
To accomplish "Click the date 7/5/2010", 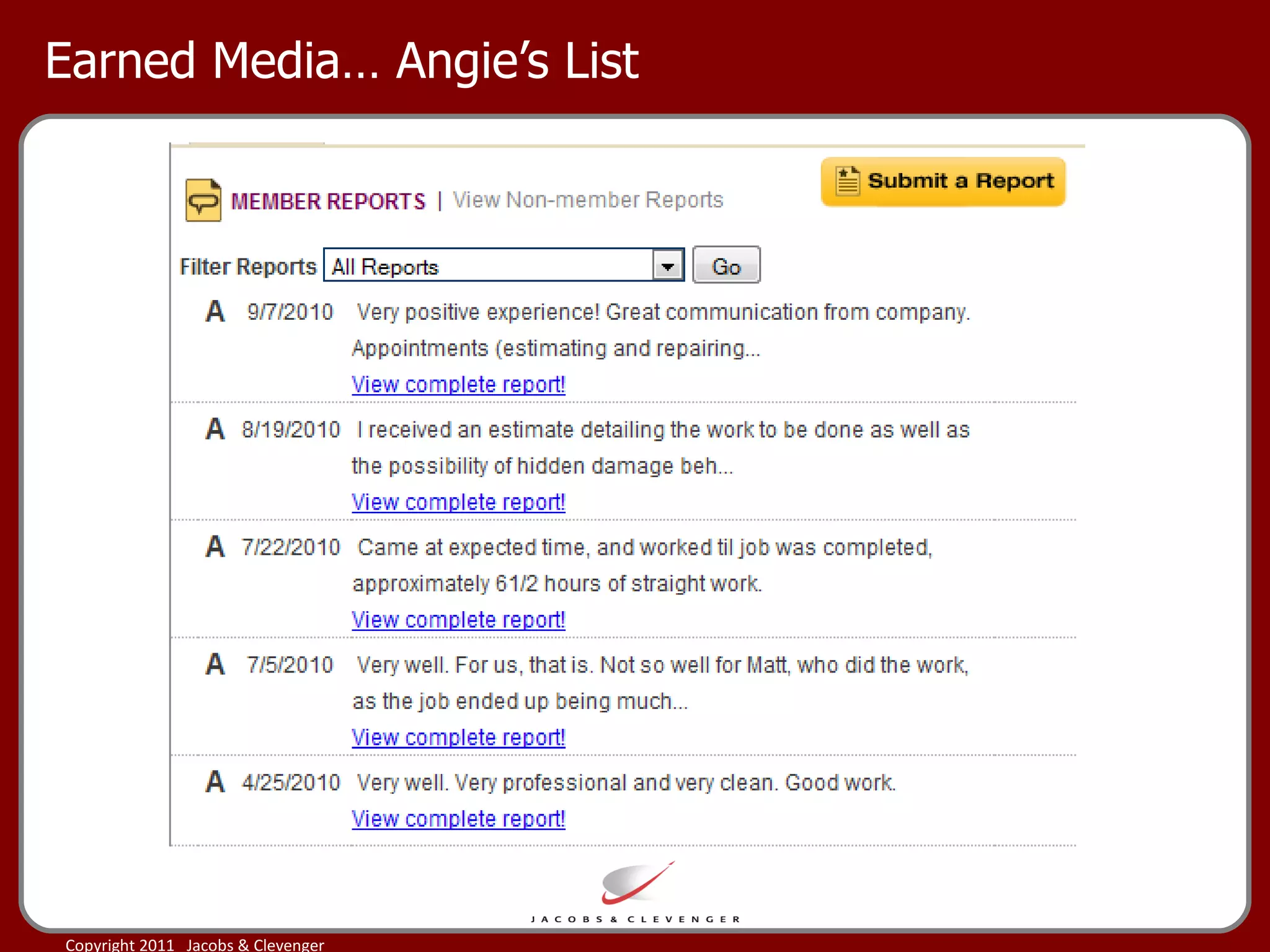I will (290, 665).
